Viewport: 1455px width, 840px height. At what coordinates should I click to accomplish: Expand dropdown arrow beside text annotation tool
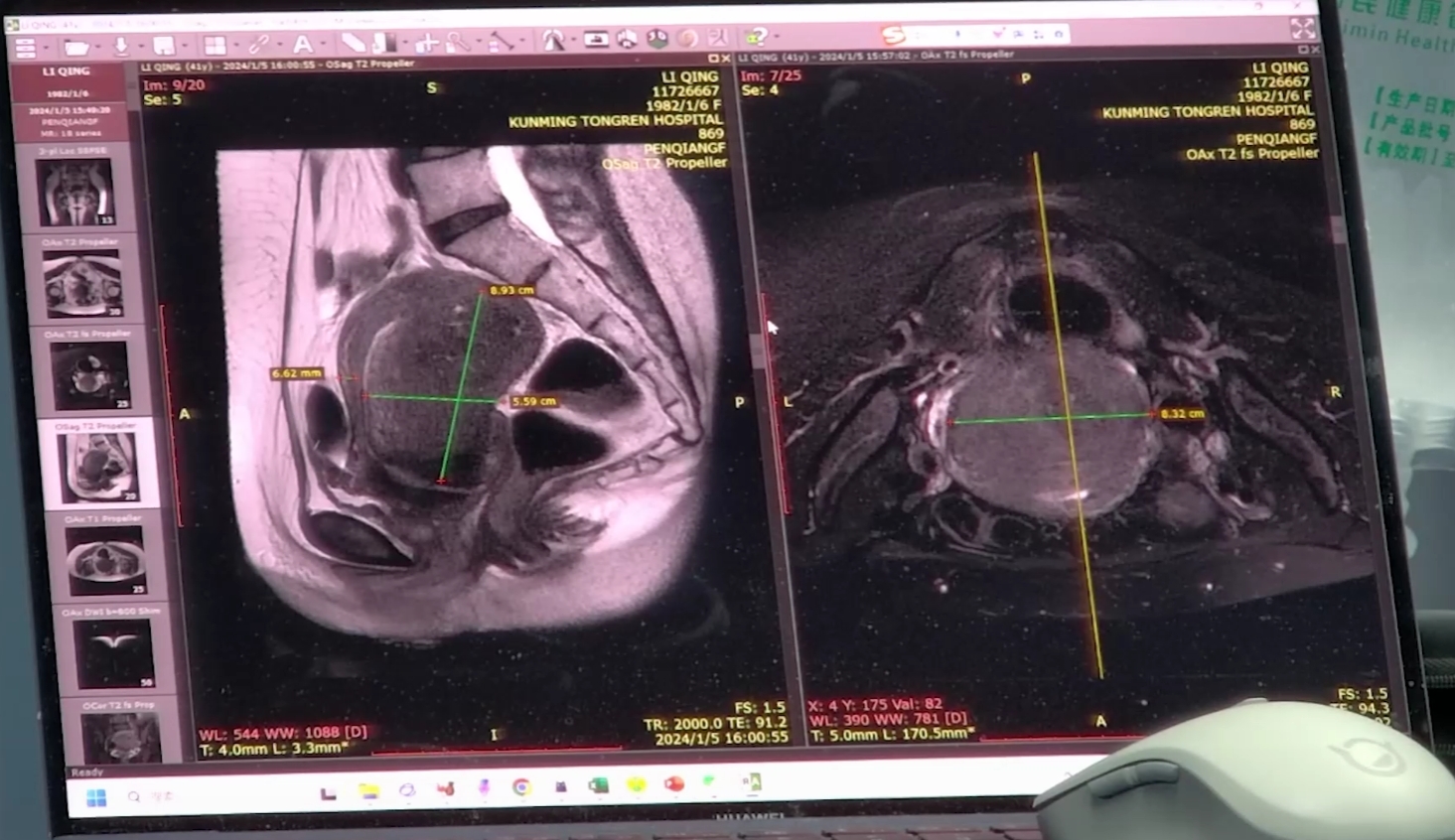point(322,45)
